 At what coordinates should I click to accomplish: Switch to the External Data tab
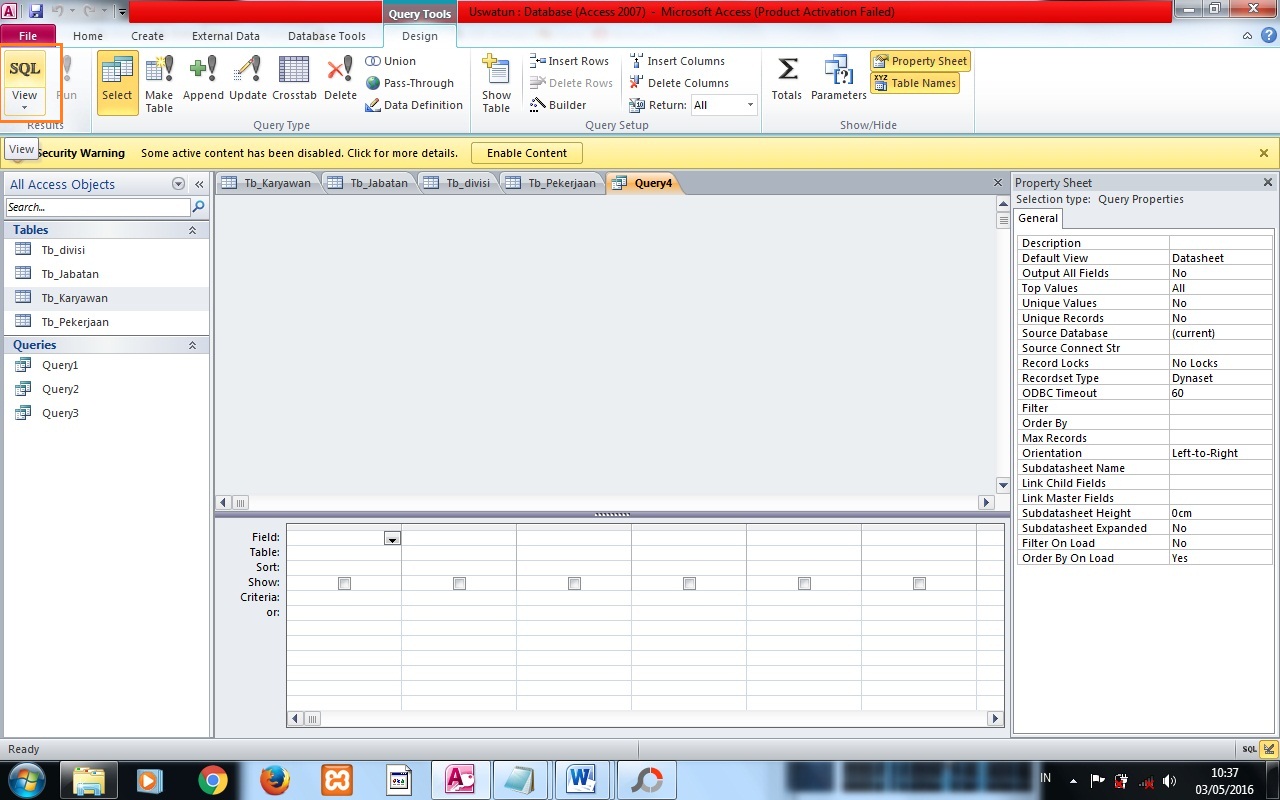pos(226,36)
